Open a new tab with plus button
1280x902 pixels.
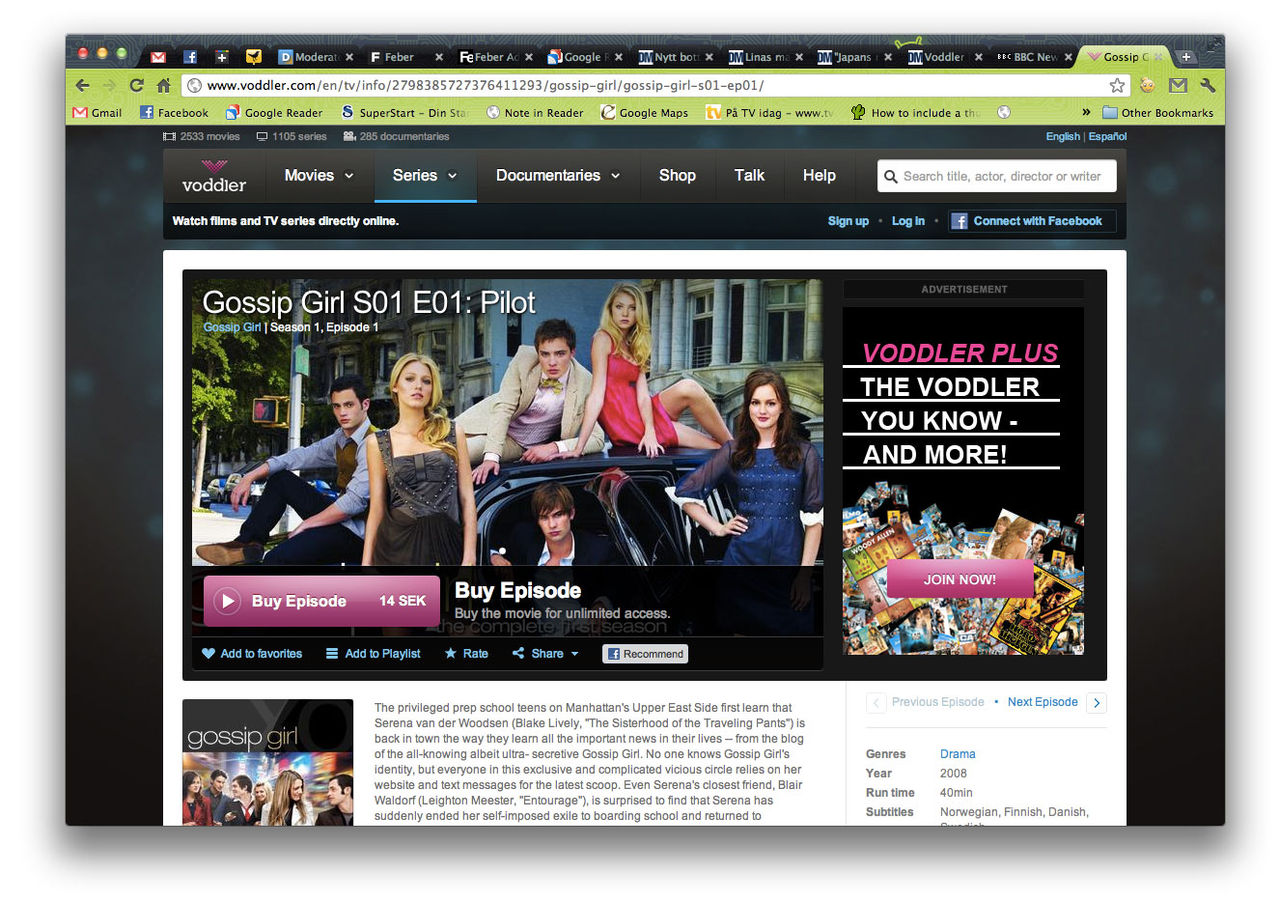coord(1186,57)
